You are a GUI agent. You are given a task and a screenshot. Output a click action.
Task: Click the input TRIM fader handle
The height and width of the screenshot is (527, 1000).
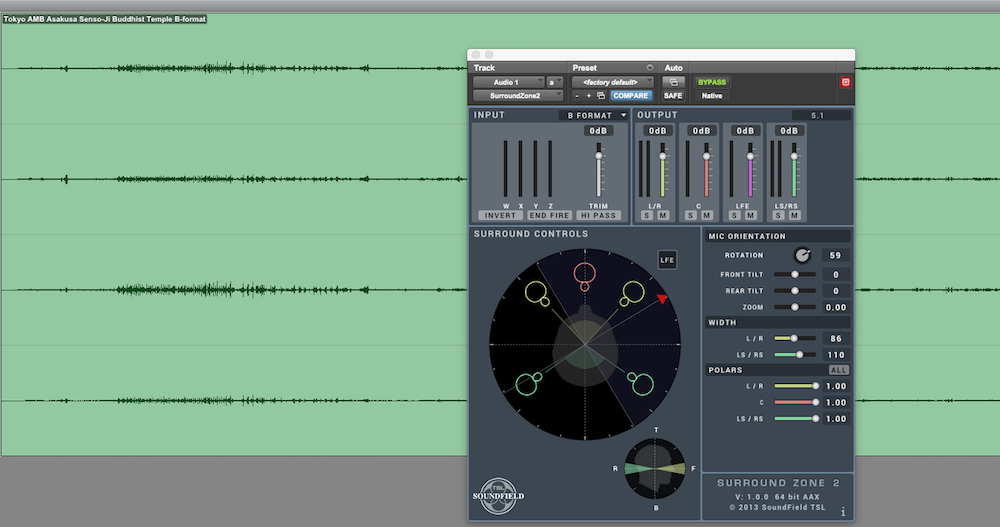tap(599, 156)
